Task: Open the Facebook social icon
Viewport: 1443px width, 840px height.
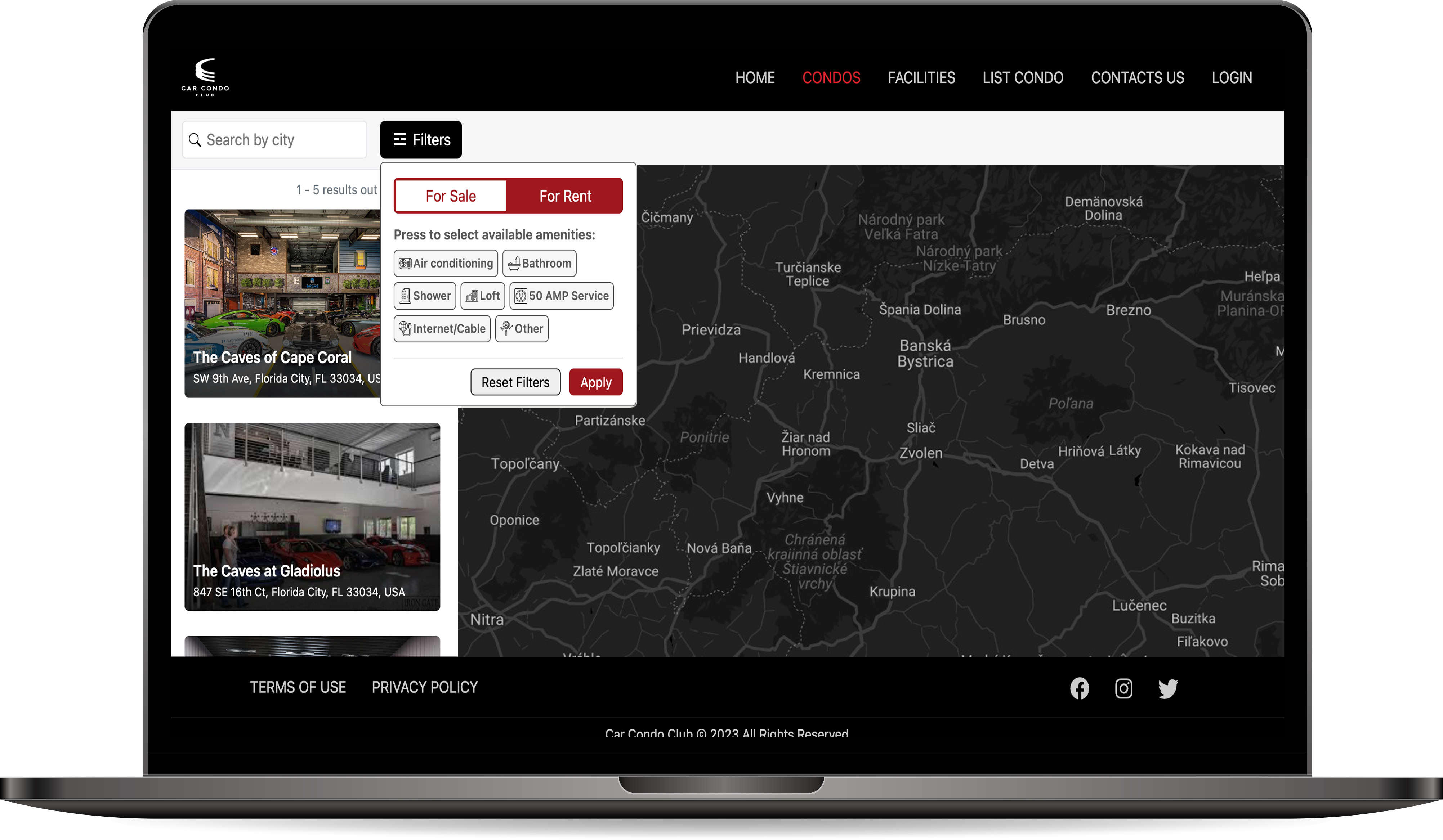Action: pos(1080,688)
